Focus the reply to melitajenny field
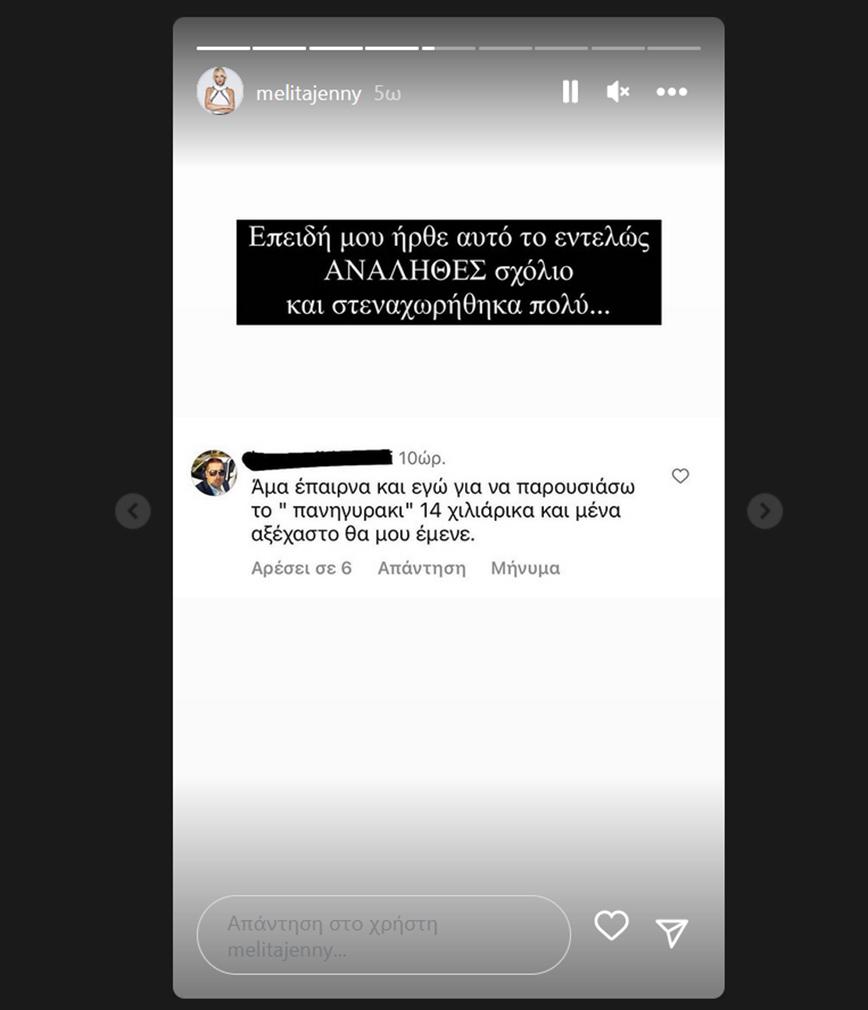Image resolution: width=868 pixels, height=1010 pixels. (x=384, y=935)
